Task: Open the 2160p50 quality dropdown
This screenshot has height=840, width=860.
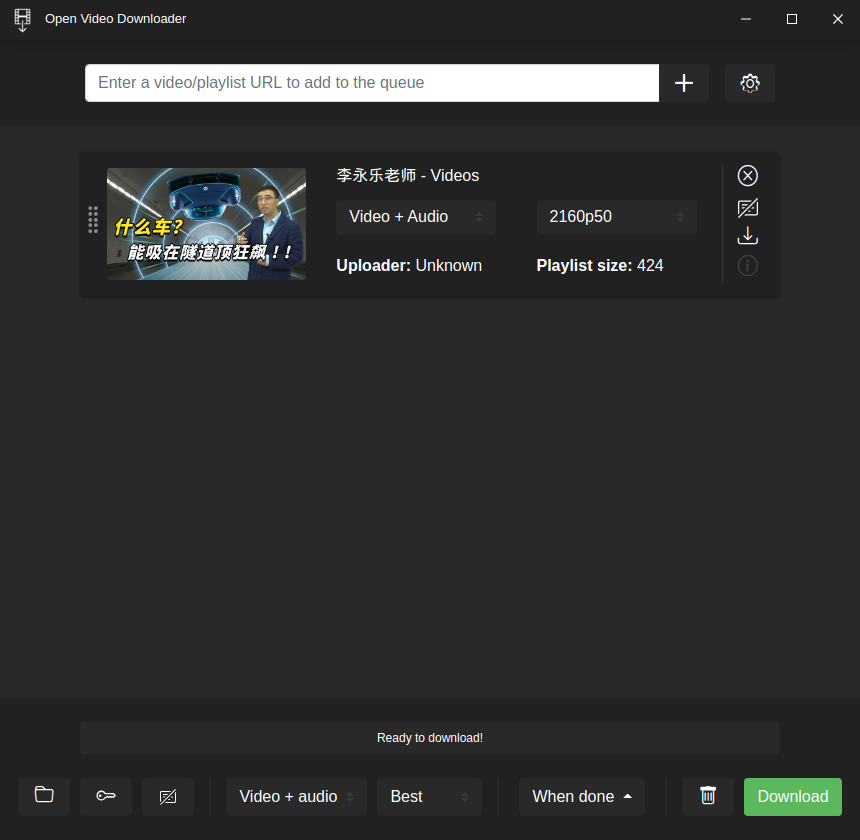Action: tap(616, 217)
